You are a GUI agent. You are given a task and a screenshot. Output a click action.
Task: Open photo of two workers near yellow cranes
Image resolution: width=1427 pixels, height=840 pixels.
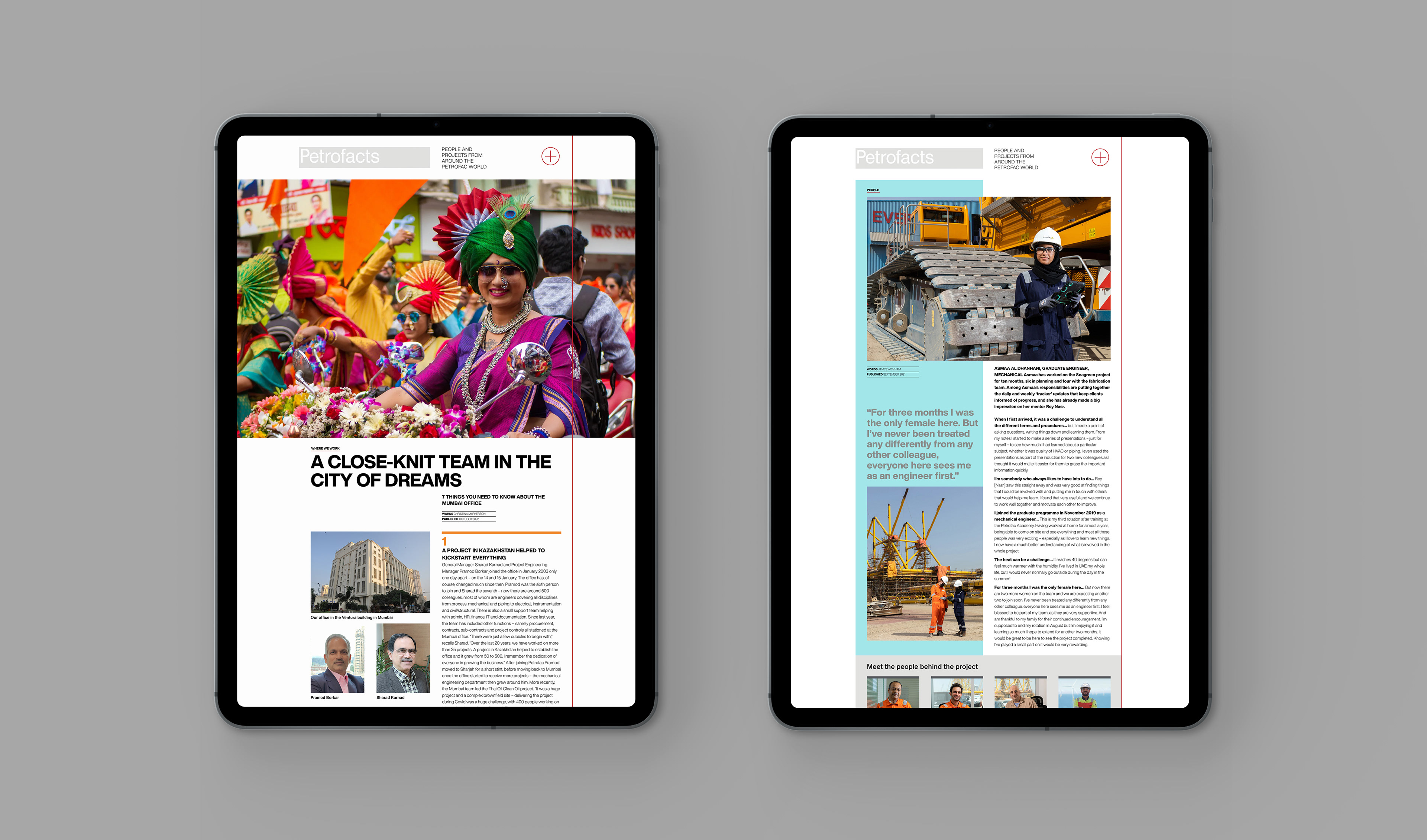click(x=924, y=563)
